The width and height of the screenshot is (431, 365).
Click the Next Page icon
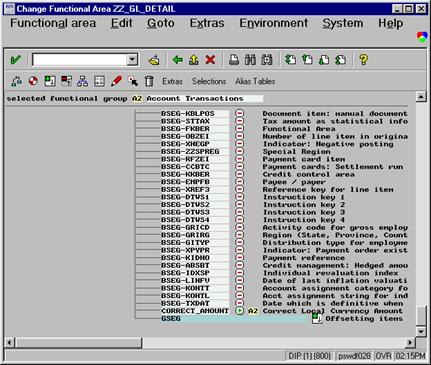(323, 60)
